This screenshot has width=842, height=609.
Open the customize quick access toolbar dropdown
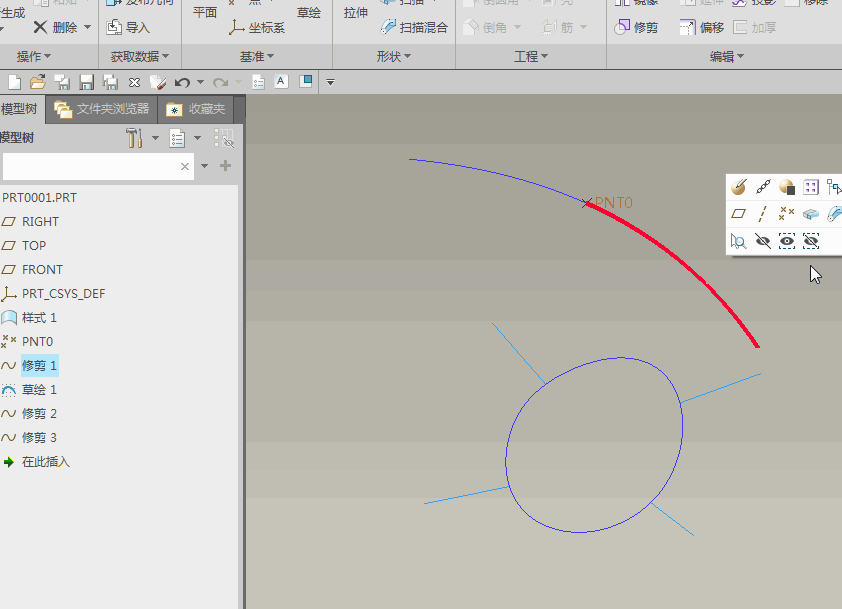point(330,82)
